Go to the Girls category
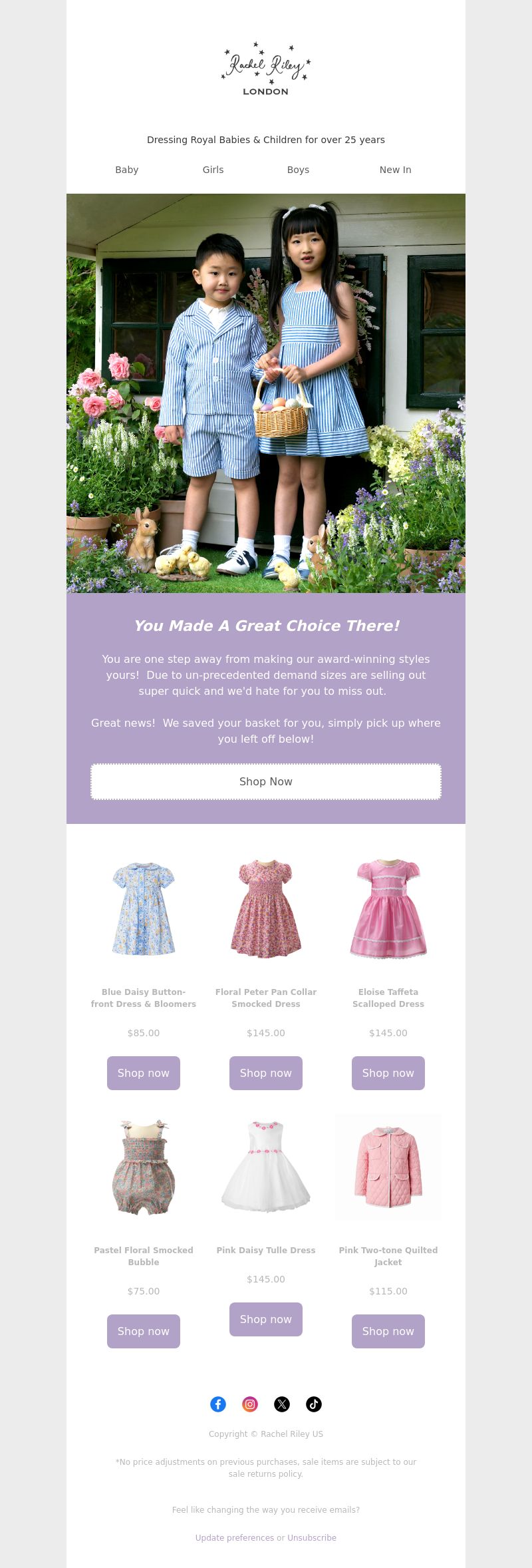The image size is (532, 1568). coord(213,170)
